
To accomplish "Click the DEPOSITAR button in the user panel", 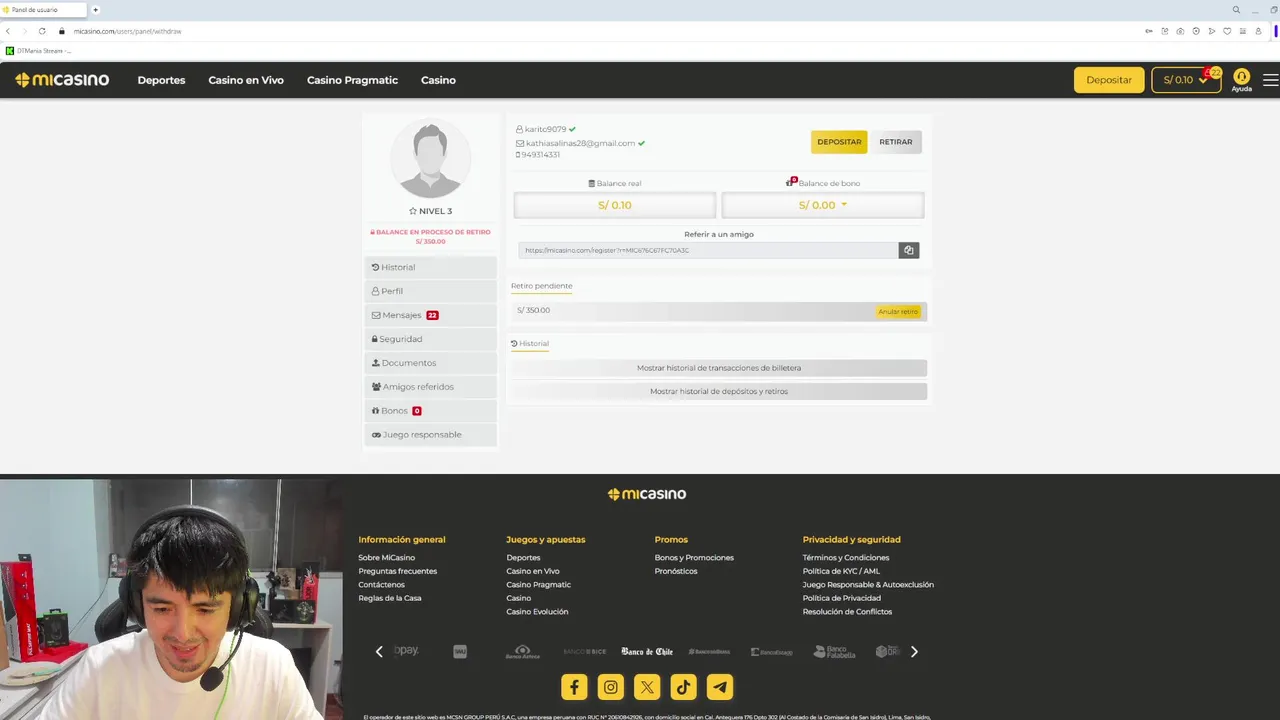I will tap(839, 142).
